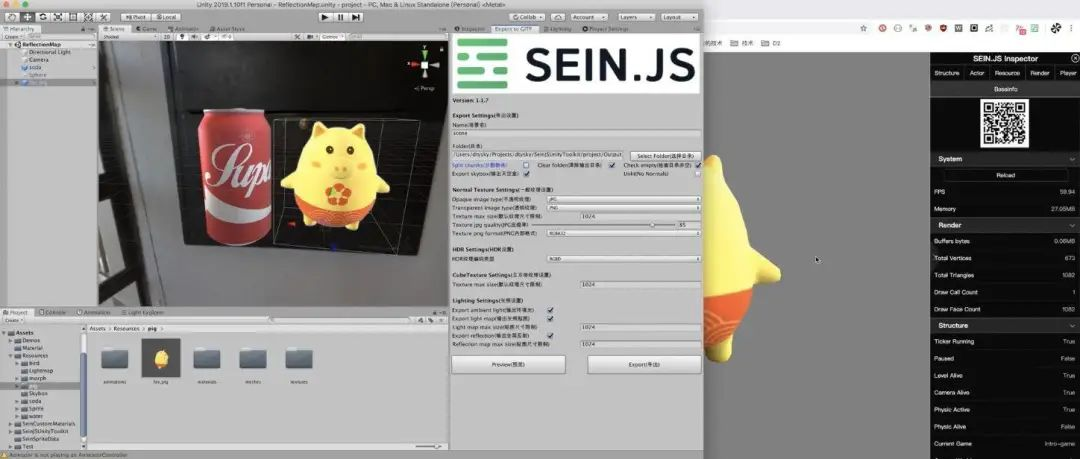Toggle scene audio speaker icon
Viewport: 1080px width, 459px height.
coord(194,37)
